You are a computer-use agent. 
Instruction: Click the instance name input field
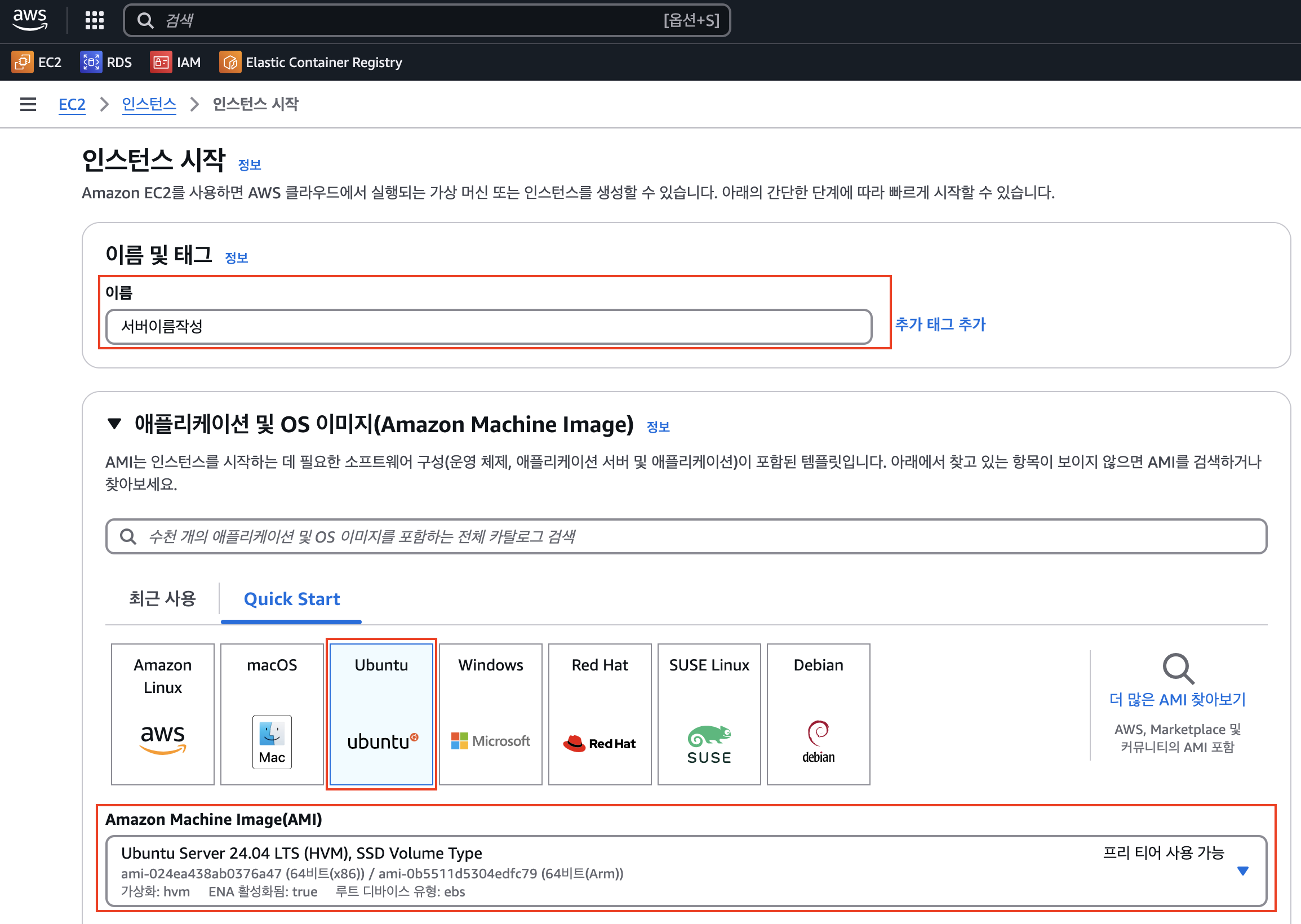[x=488, y=327]
